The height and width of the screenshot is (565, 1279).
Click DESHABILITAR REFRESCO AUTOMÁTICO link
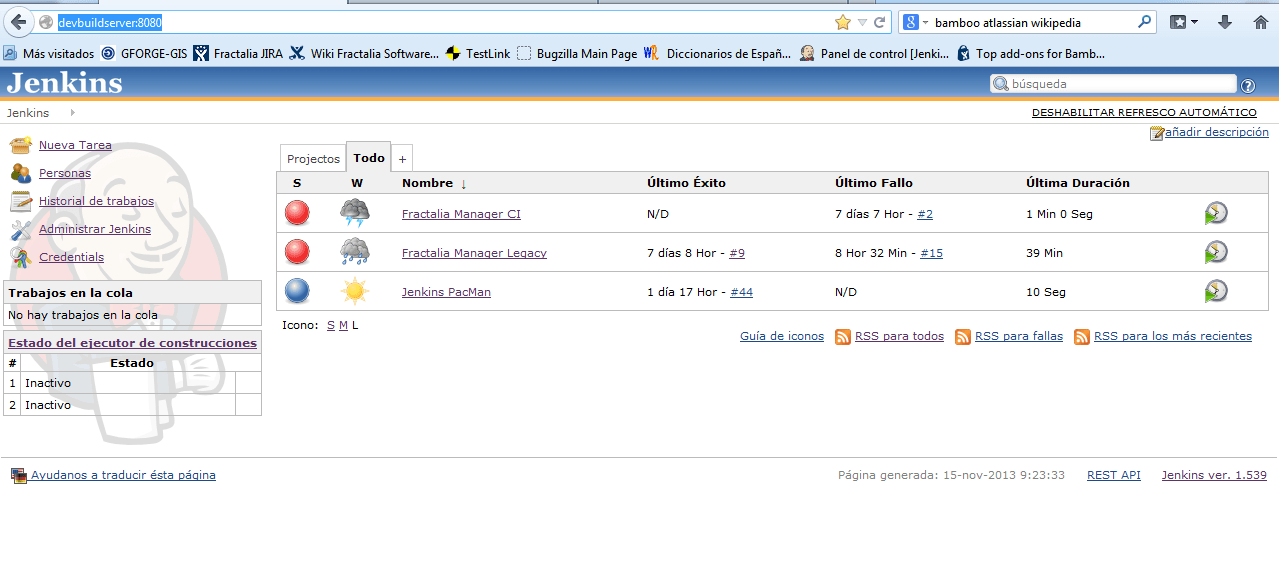pos(1144,113)
